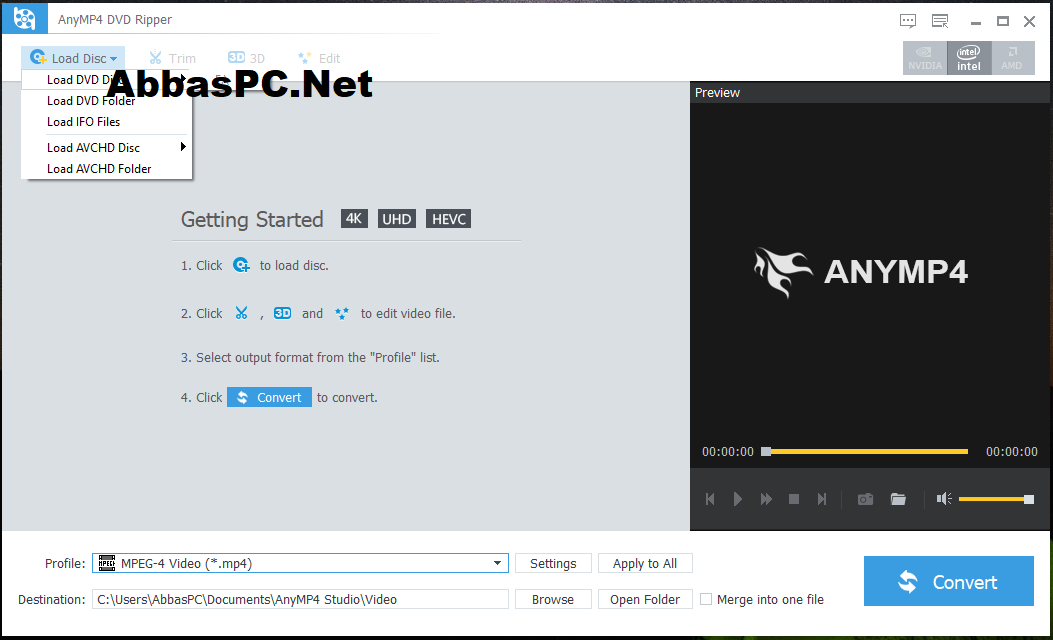Click the large blue Convert button

click(948, 582)
